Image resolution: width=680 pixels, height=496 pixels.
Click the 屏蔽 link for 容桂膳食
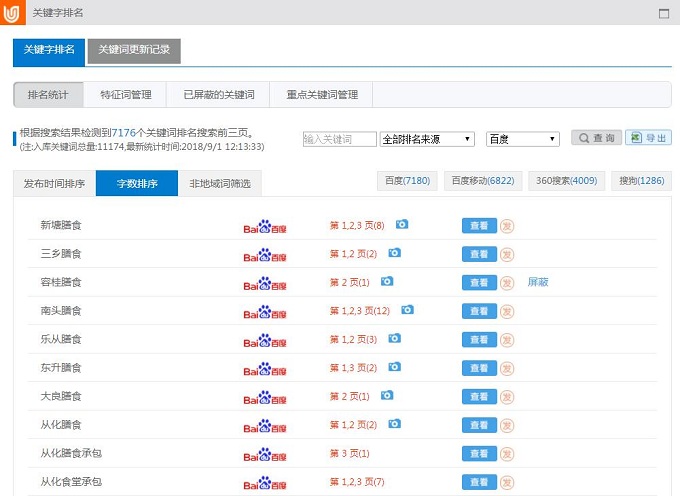click(538, 282)
